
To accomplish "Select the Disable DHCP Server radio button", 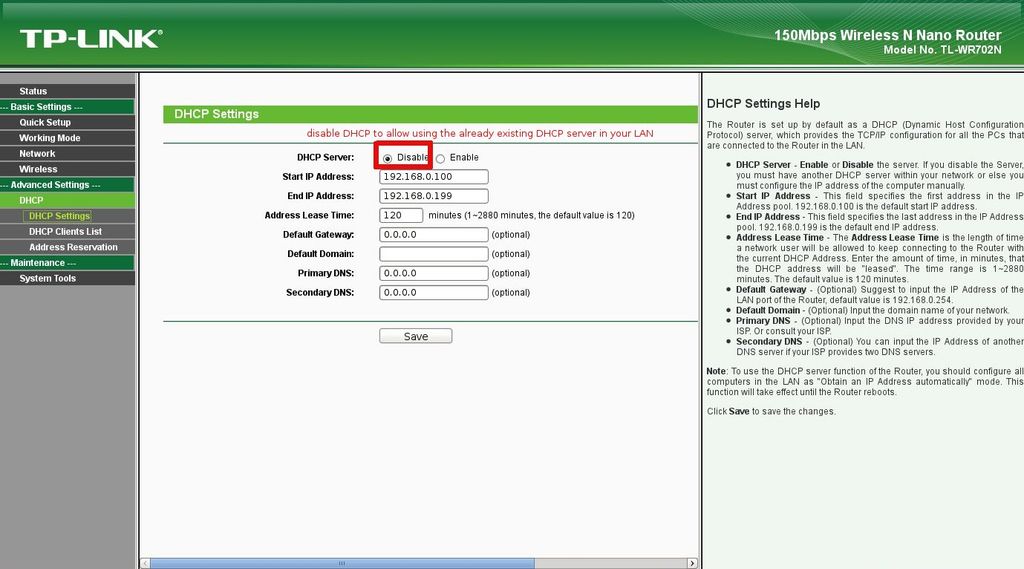I will click(x=387, y=158).
